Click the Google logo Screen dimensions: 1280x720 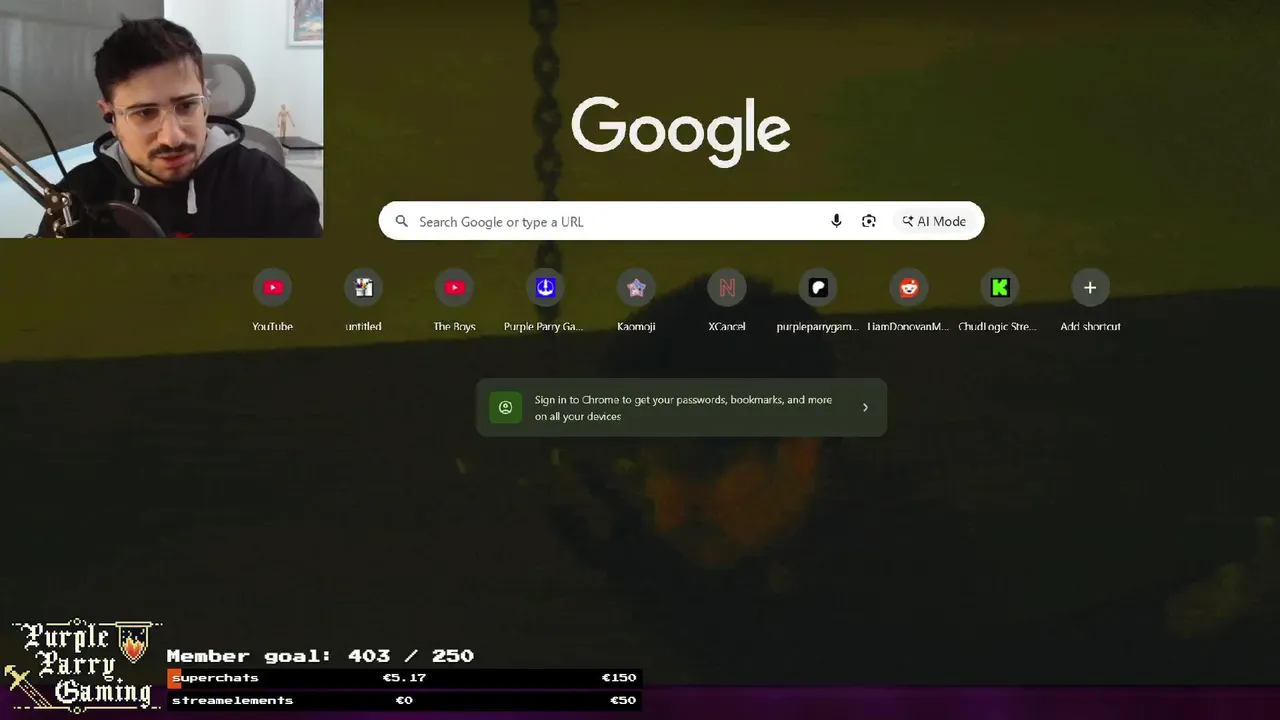tap(681, 131)
